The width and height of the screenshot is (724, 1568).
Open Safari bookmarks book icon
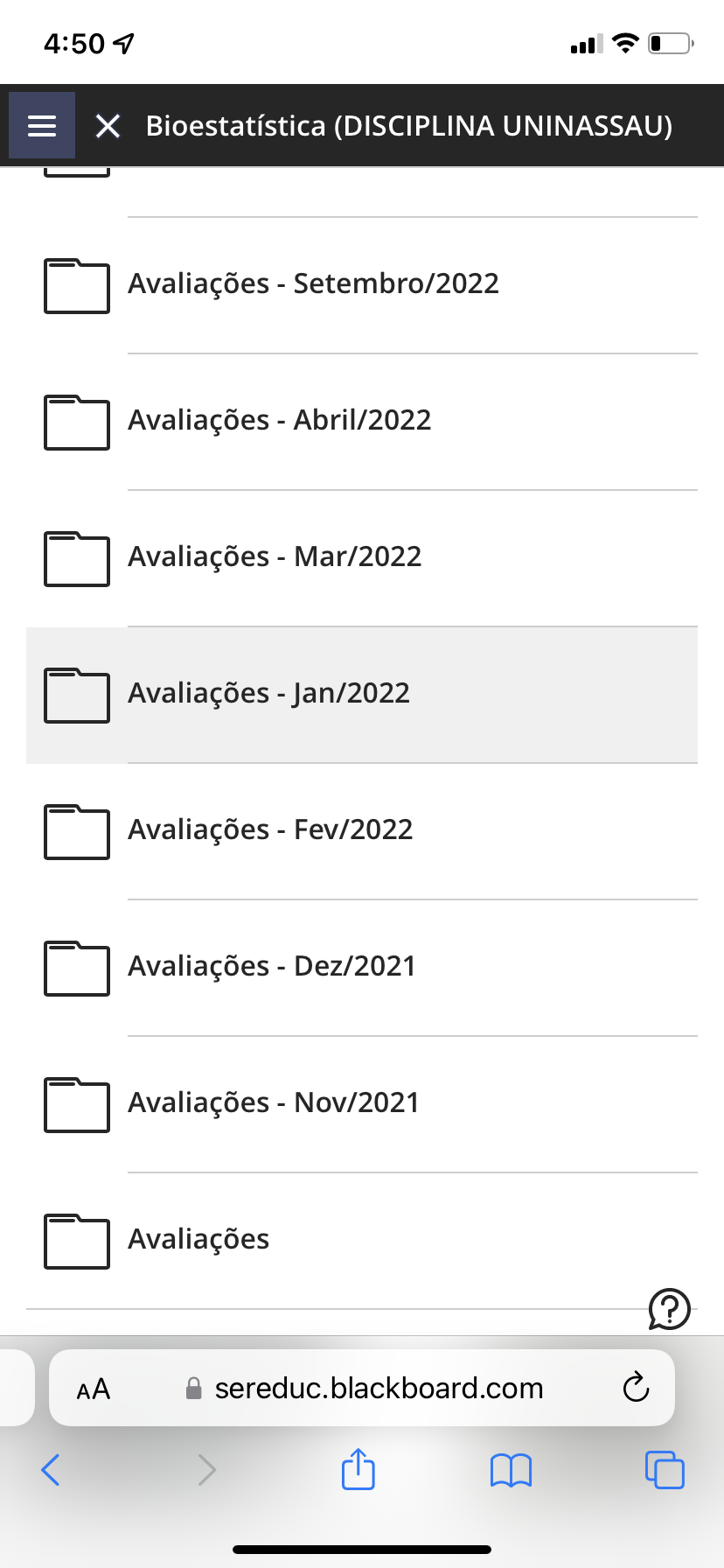[511, 1470]
